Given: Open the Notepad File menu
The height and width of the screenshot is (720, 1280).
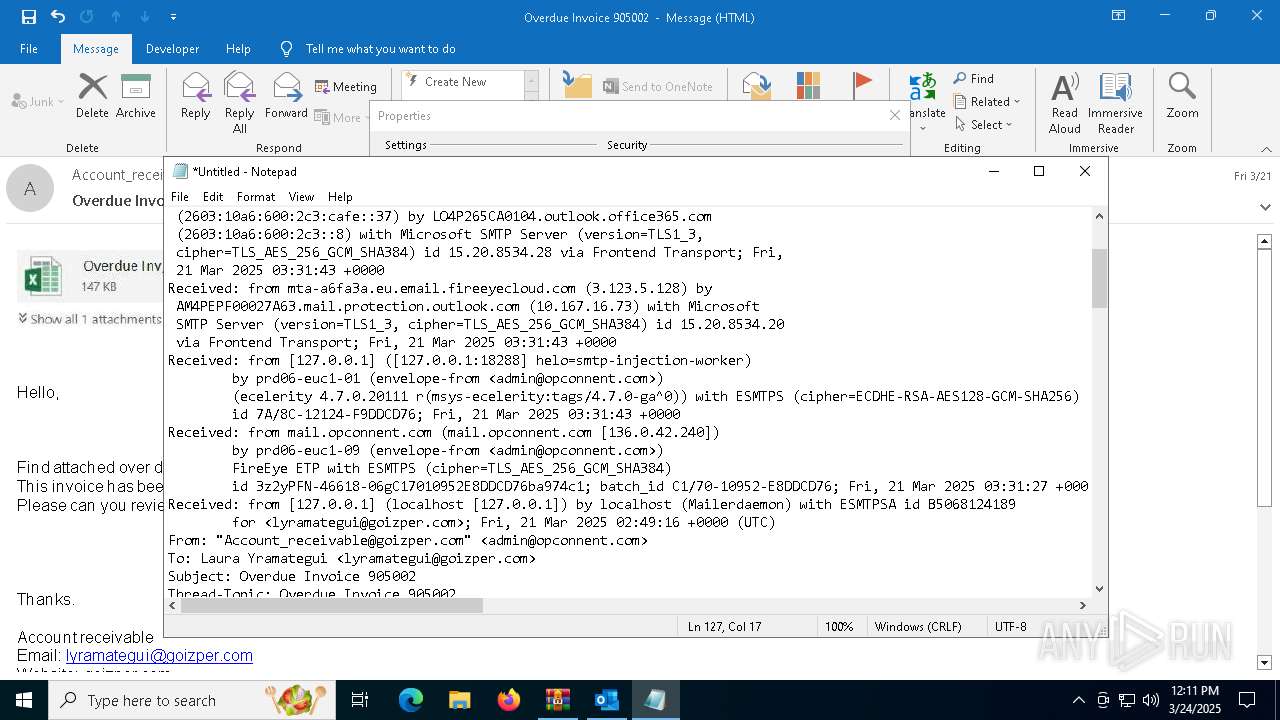Looking at the screenshot, I should pyautogui.click(x=180, y=197).
